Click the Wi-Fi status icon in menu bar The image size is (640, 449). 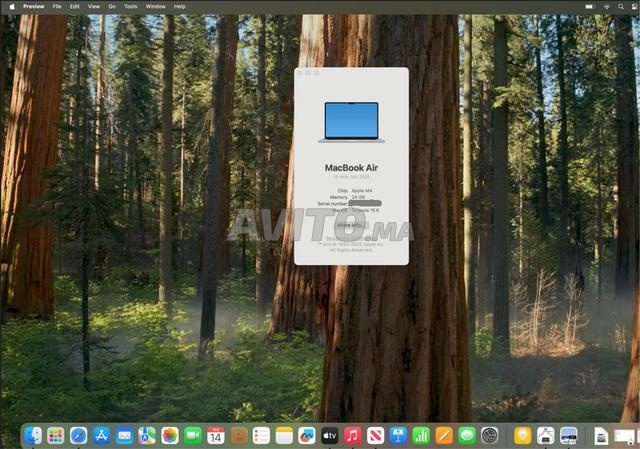tap(606, 6)
